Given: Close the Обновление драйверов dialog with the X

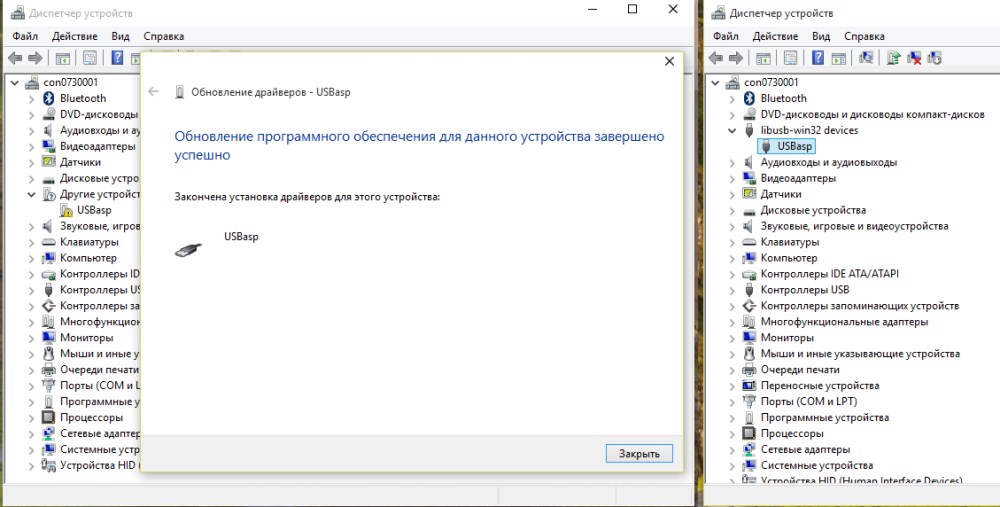Looking at the screenshot, I should click(669, 61).
